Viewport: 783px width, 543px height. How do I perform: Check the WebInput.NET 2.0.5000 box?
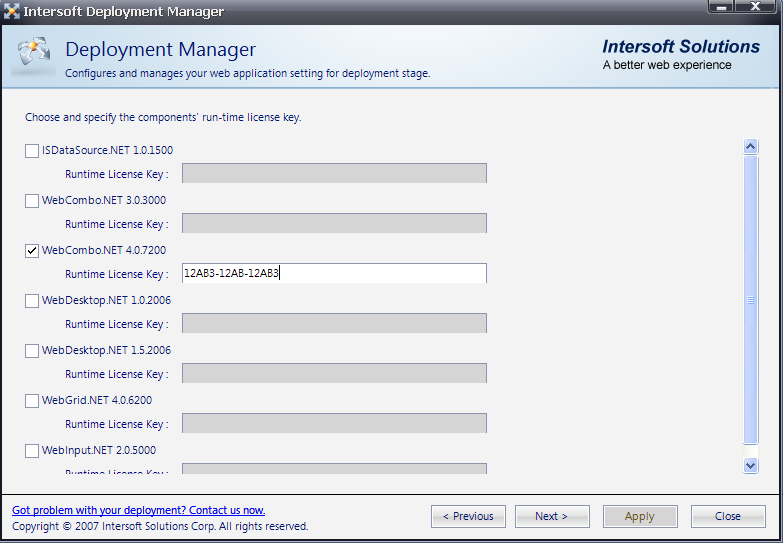32,451
